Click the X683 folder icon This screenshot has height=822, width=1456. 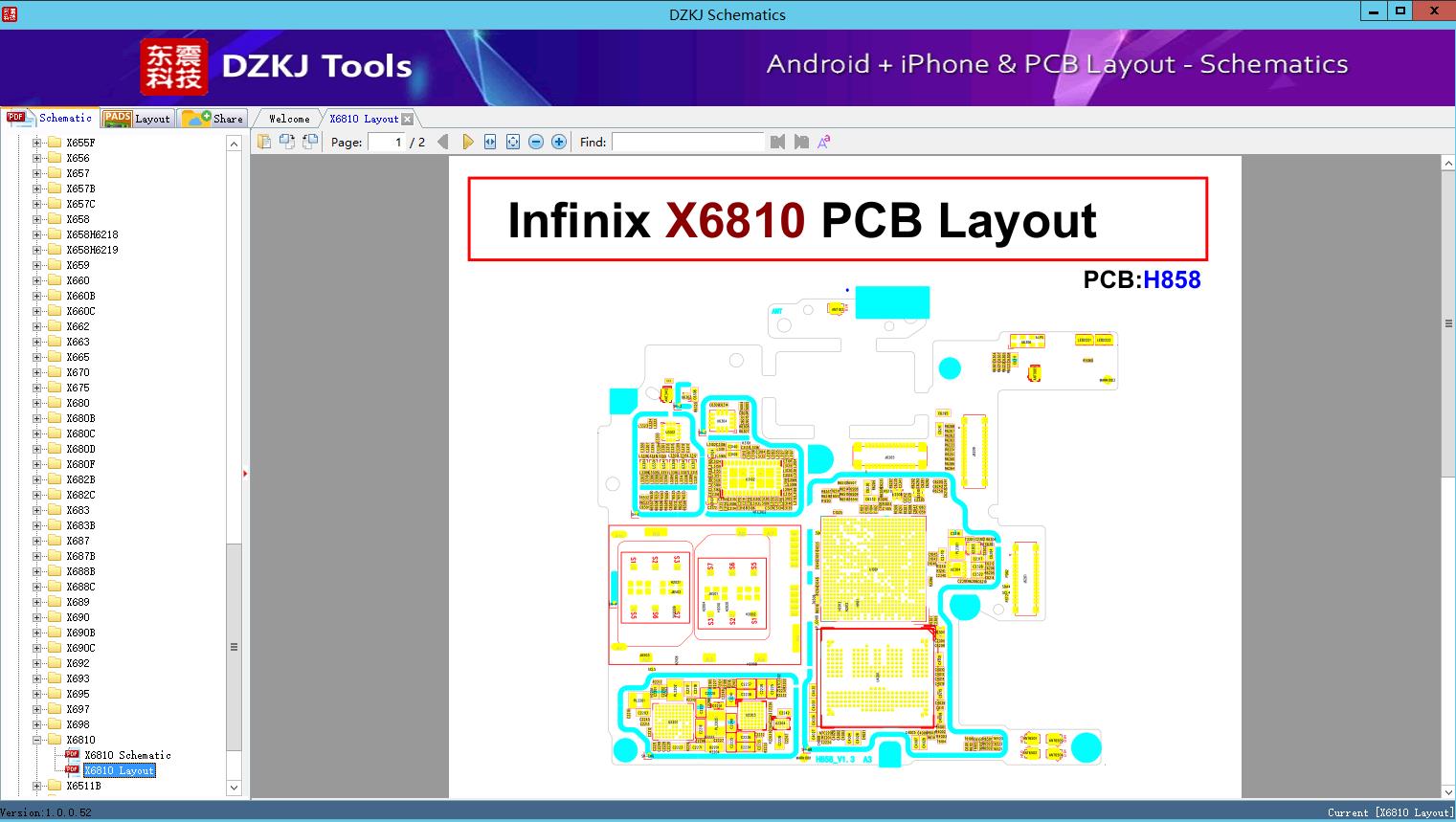[55, 510]
